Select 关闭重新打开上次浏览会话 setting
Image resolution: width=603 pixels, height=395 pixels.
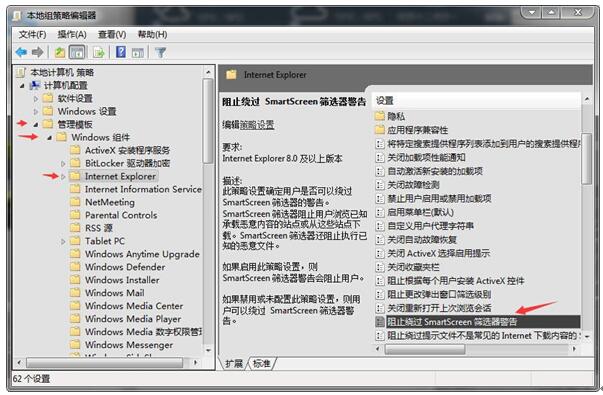[439, 308]
